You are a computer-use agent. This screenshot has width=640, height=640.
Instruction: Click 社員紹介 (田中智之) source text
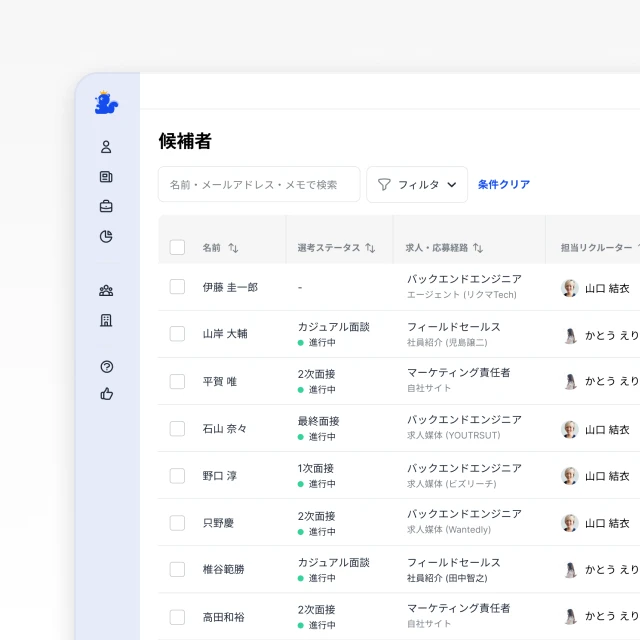(x=447, y=578)
